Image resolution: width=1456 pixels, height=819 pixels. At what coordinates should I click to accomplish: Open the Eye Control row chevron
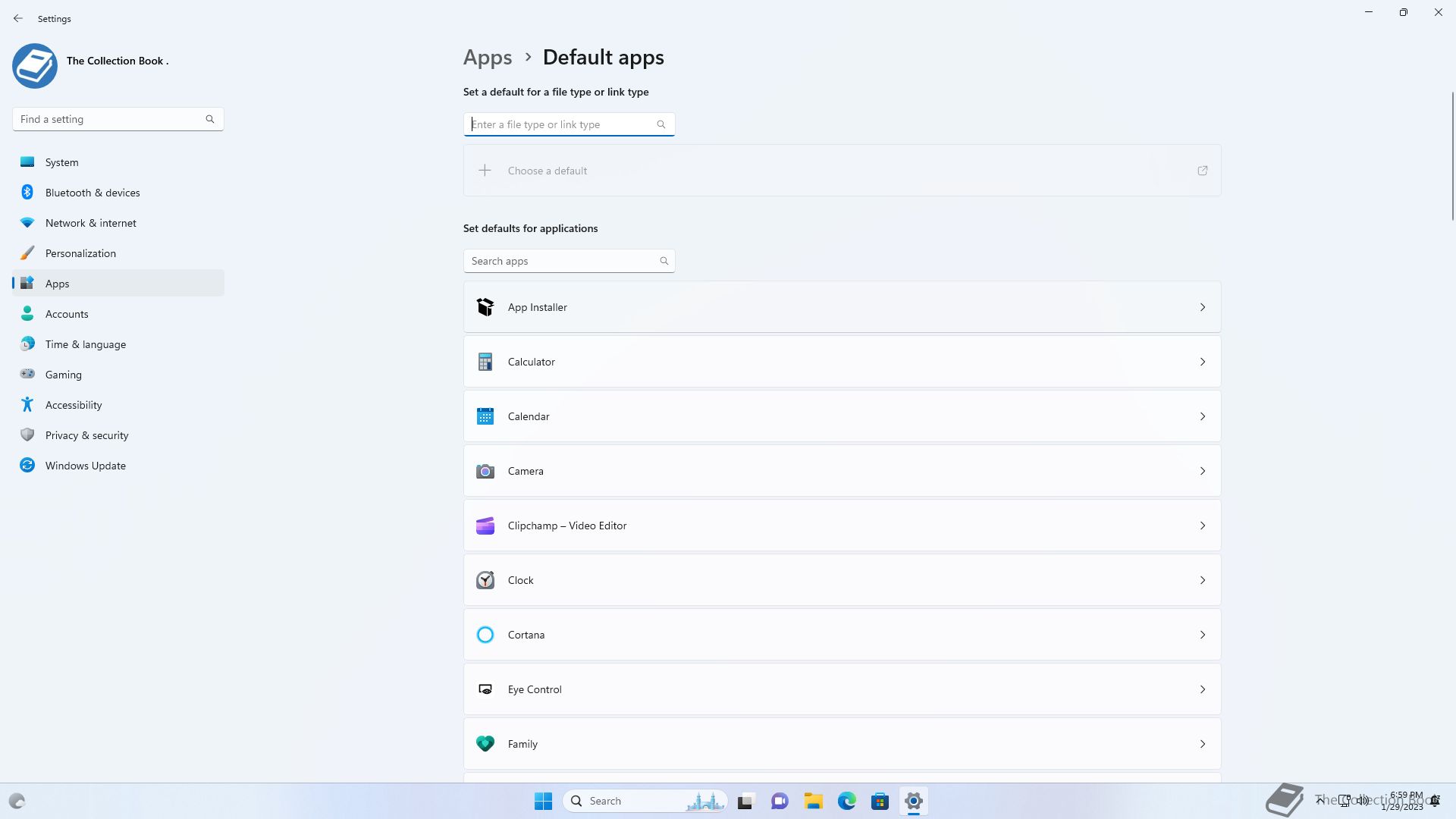click(1203, 689)
